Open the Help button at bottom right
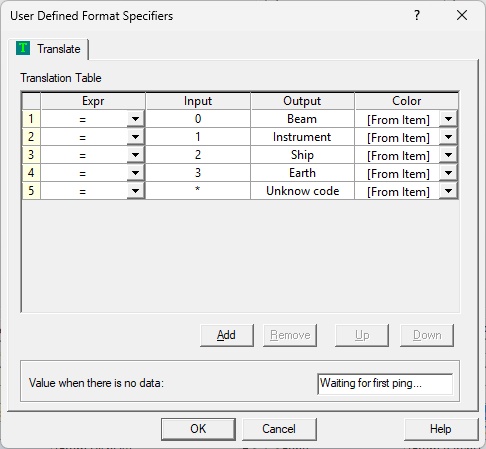 pyautogui.click(x=441, y=429)
